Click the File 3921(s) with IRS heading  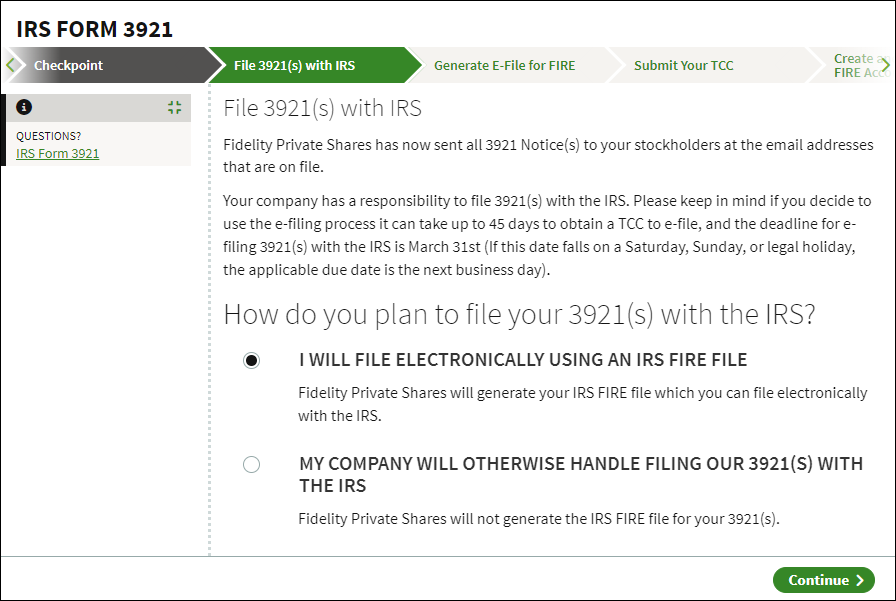pyautogui.click(x=322, y=108)
